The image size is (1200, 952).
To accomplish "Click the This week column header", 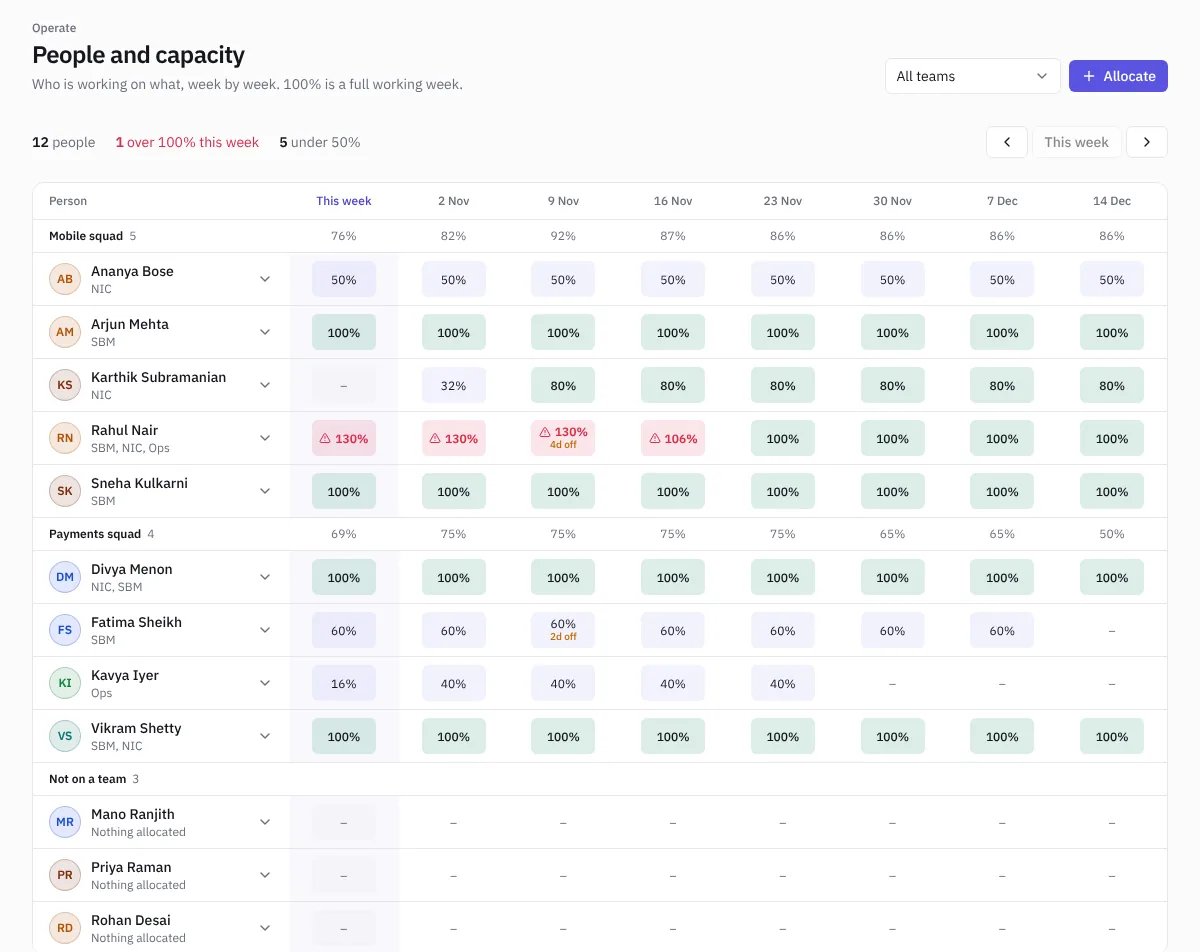I will point(344,201).
